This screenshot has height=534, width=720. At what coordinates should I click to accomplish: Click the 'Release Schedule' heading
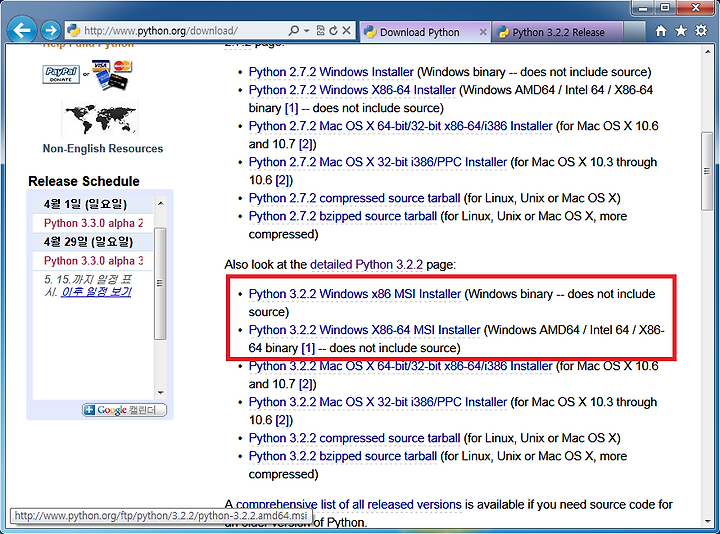tap(84, 181)
